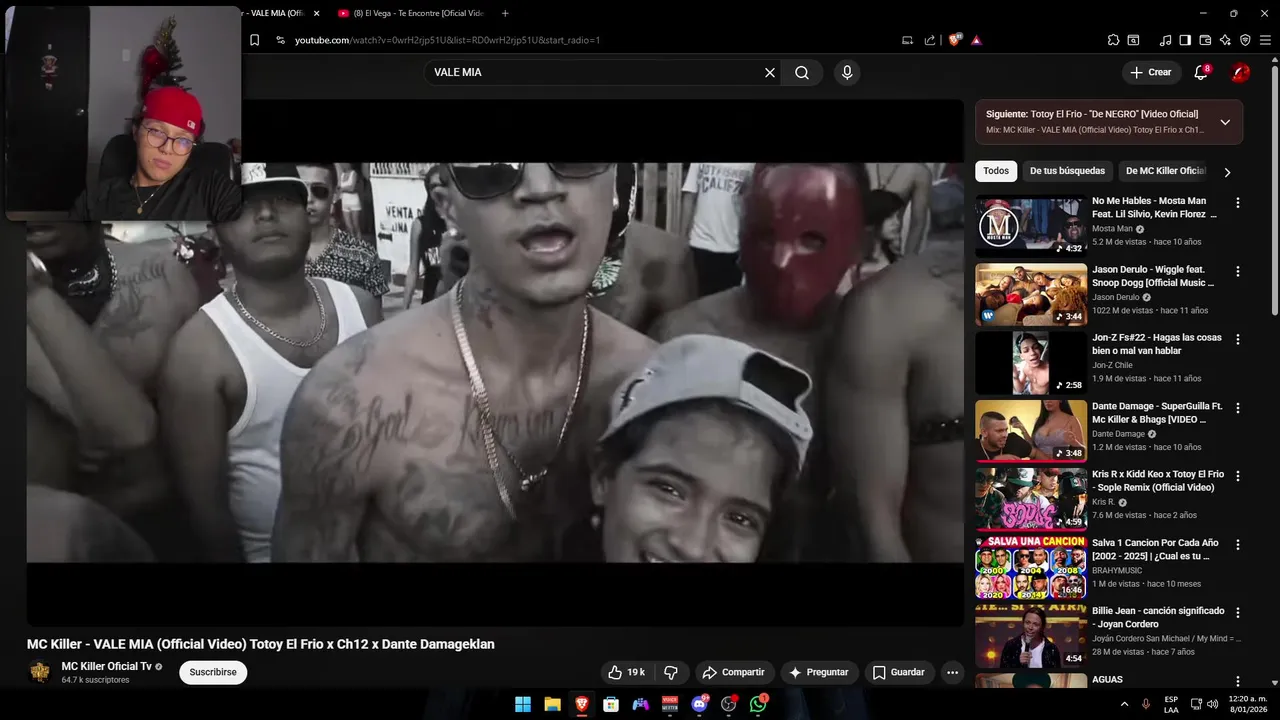Image resolution: width=1280 pixels, height=720 pixels.
Task: Open WhatsApp from taskbar
Action: tap(758, 704)
